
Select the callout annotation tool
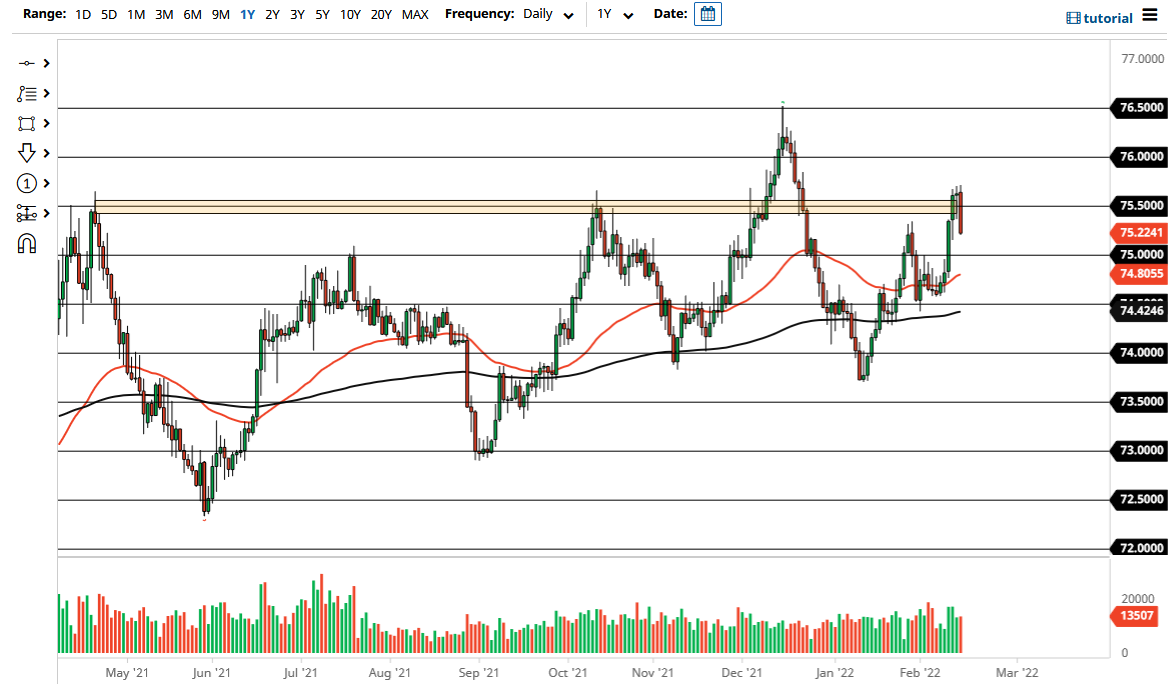[x=27, y=93]
